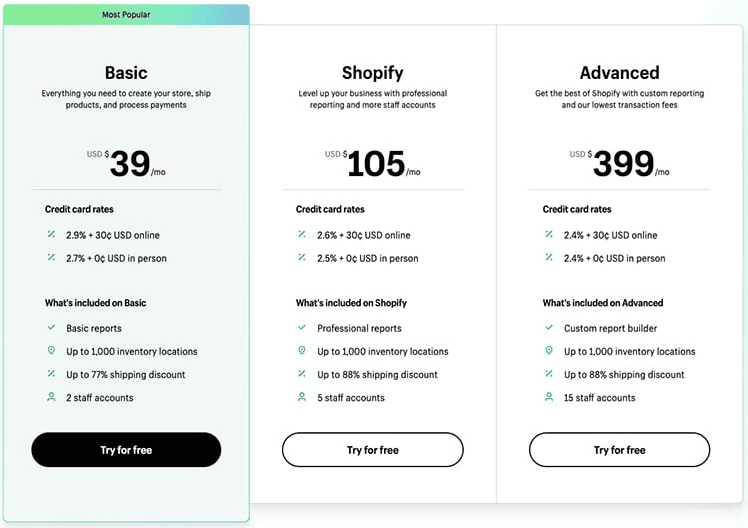Select the Shopify plan heading
748x528 pixels.
pyautogui.click(x=372, y=72)
